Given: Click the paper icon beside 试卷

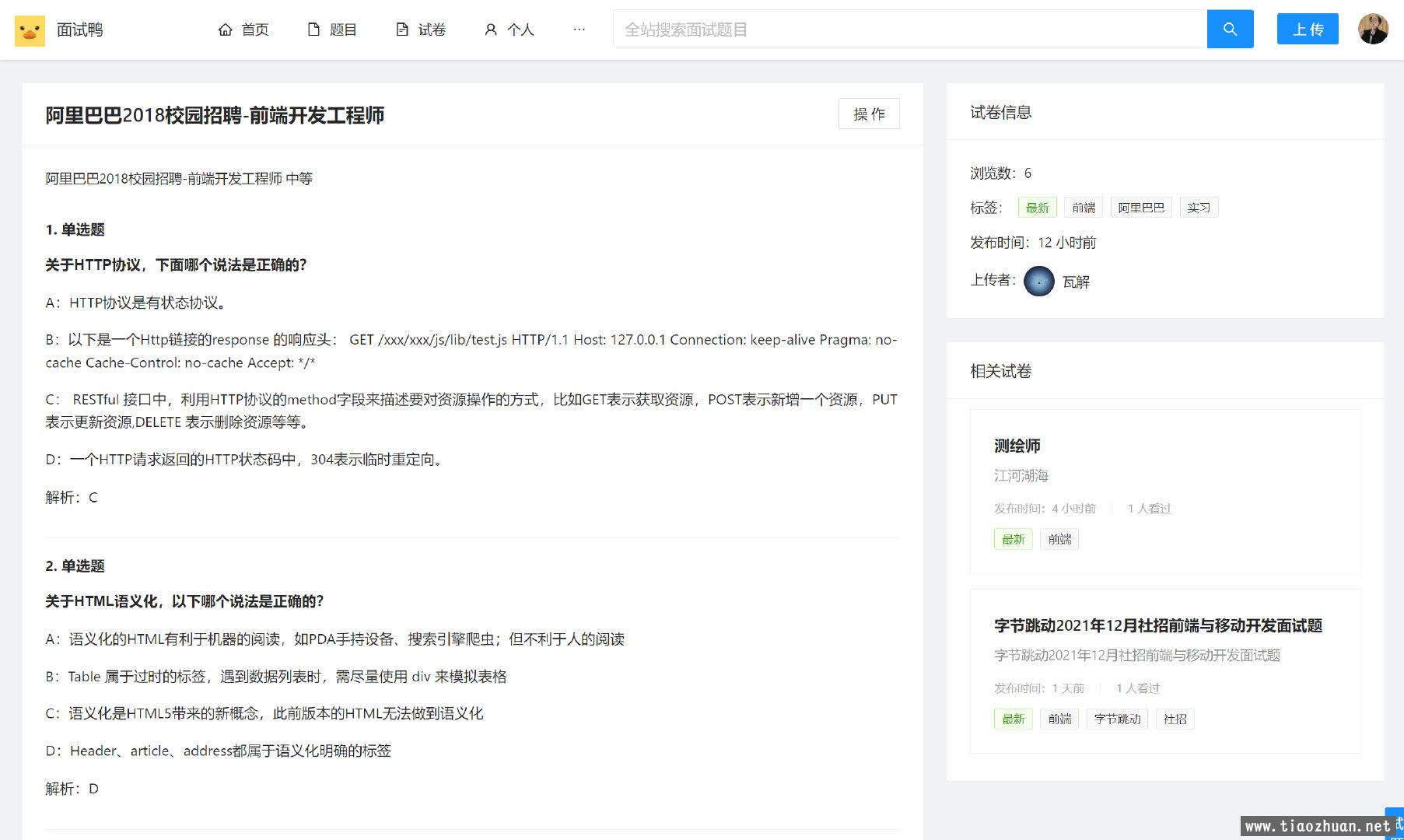Looking at the screenshot, I should (402, 30).
